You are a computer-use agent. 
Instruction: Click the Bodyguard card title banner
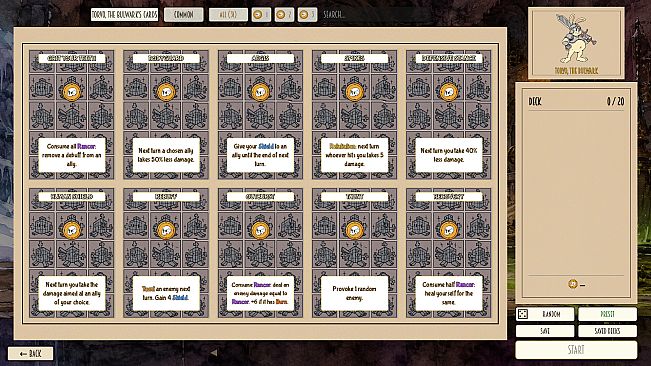point(166,59)
